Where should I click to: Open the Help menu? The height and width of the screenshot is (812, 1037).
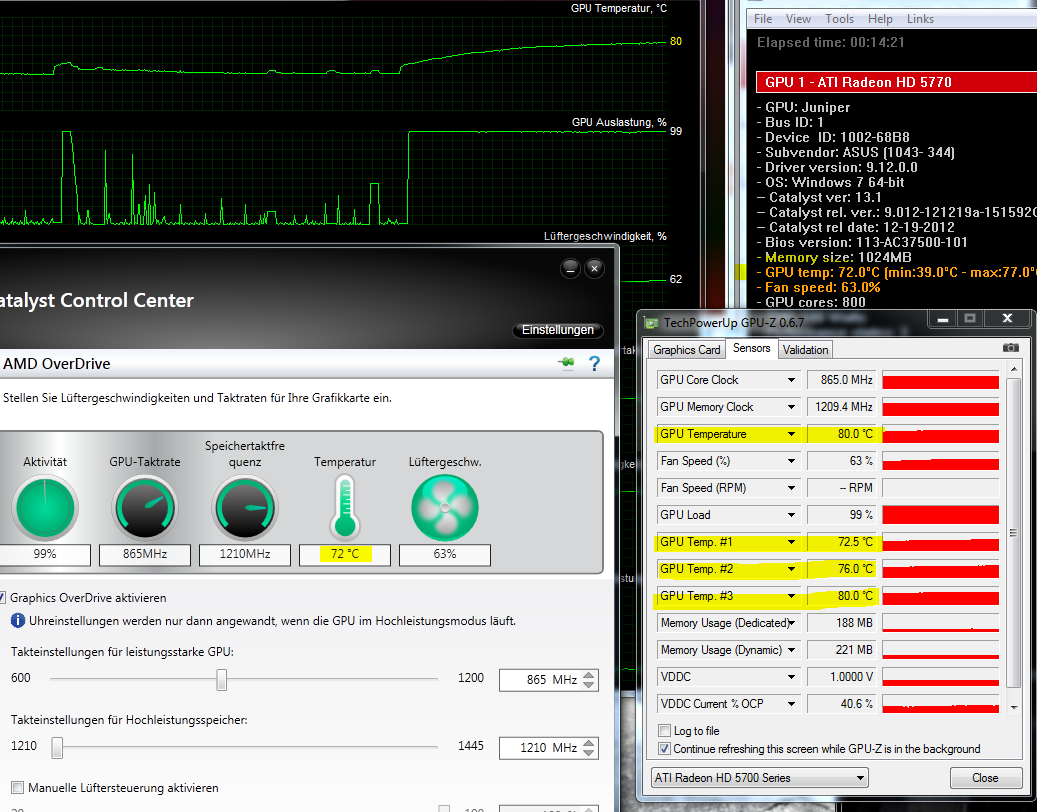pyautogui.click(x=880, y=19)
